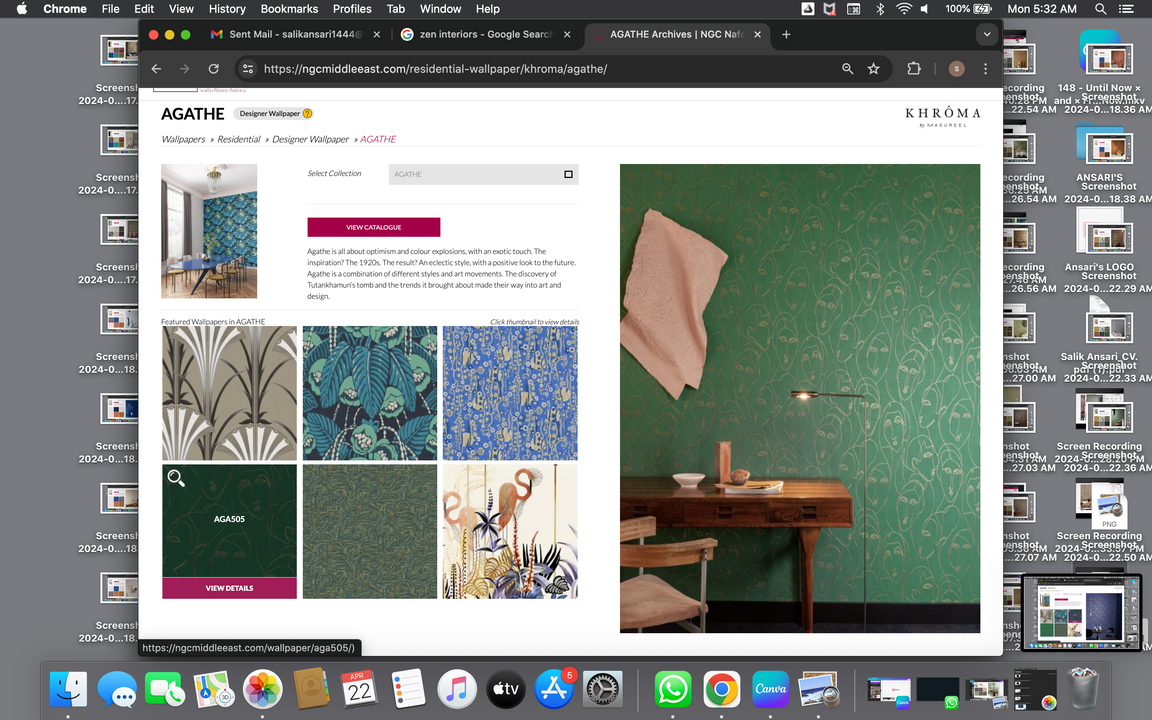
Task: Open the KHROMA by Masureel logo
Action: point(943,116)
